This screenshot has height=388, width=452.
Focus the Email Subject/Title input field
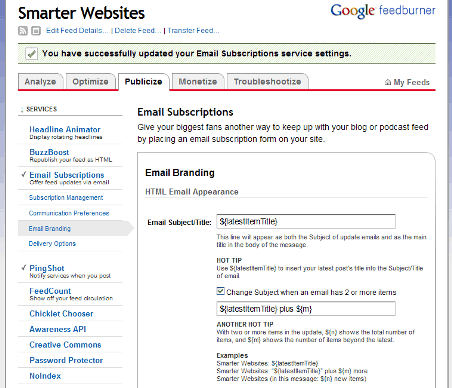click(306, 222)
